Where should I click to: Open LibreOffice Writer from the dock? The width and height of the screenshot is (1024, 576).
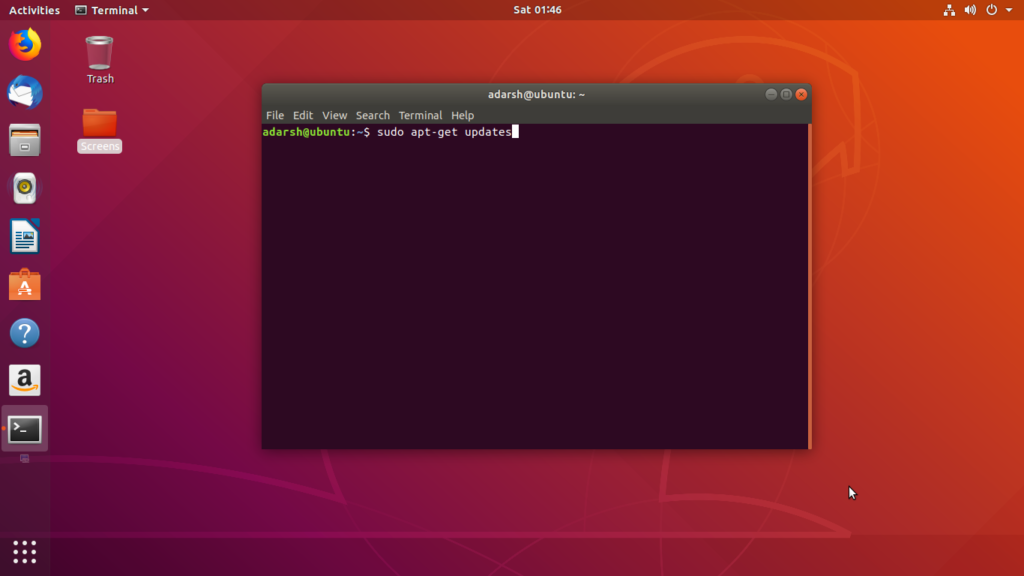click(x=25, y=236)
